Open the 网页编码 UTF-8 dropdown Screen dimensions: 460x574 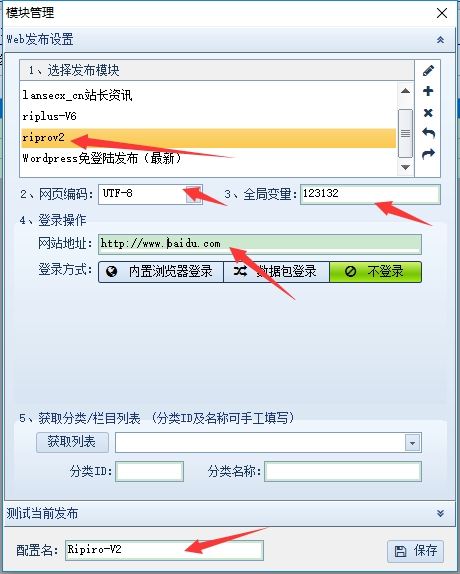(x=193, y=194)
